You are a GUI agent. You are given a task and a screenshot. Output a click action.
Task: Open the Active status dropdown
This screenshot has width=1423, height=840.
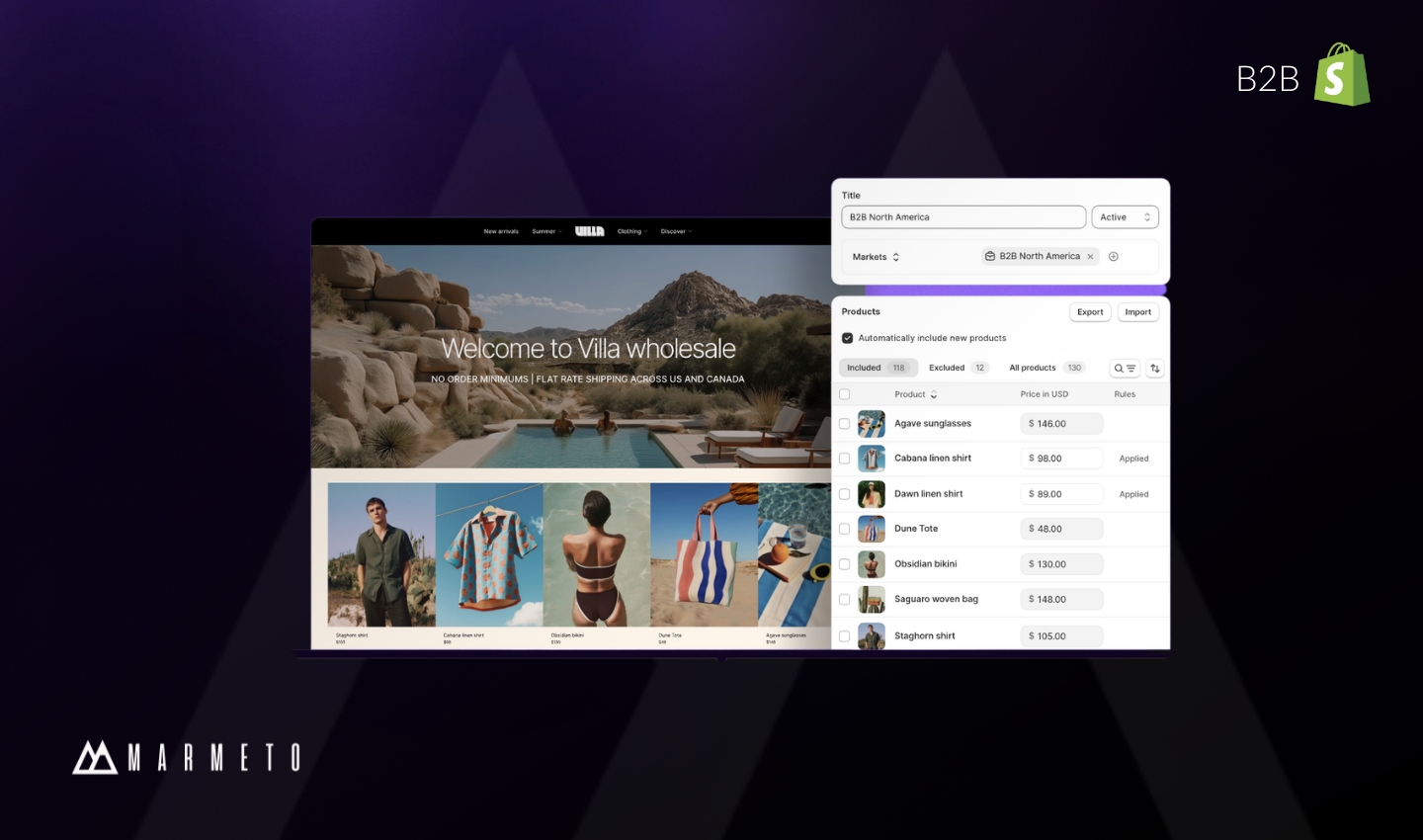tap(1125, 217)
